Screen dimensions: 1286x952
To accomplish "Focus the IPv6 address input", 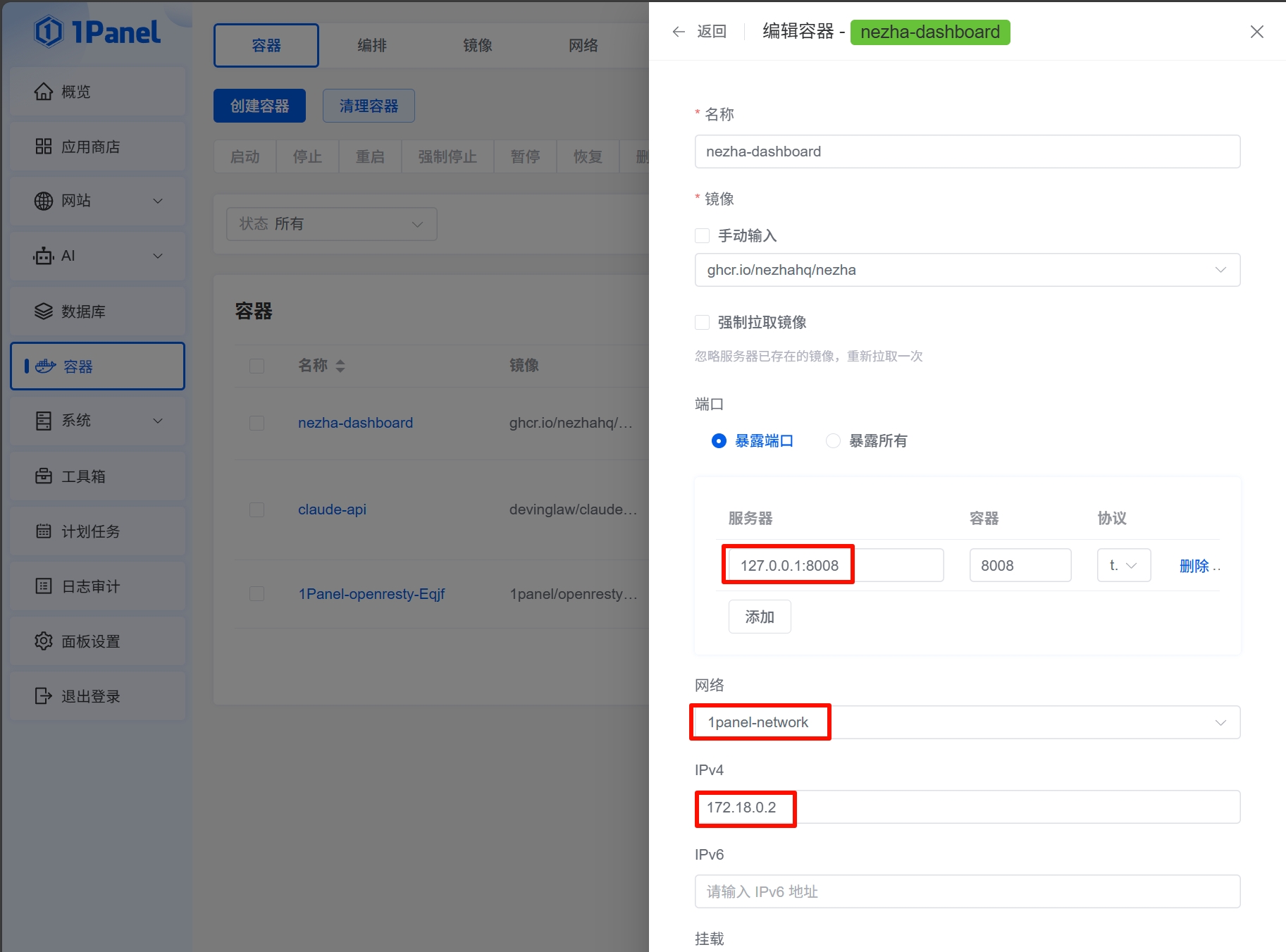I will tap(967, 891).
